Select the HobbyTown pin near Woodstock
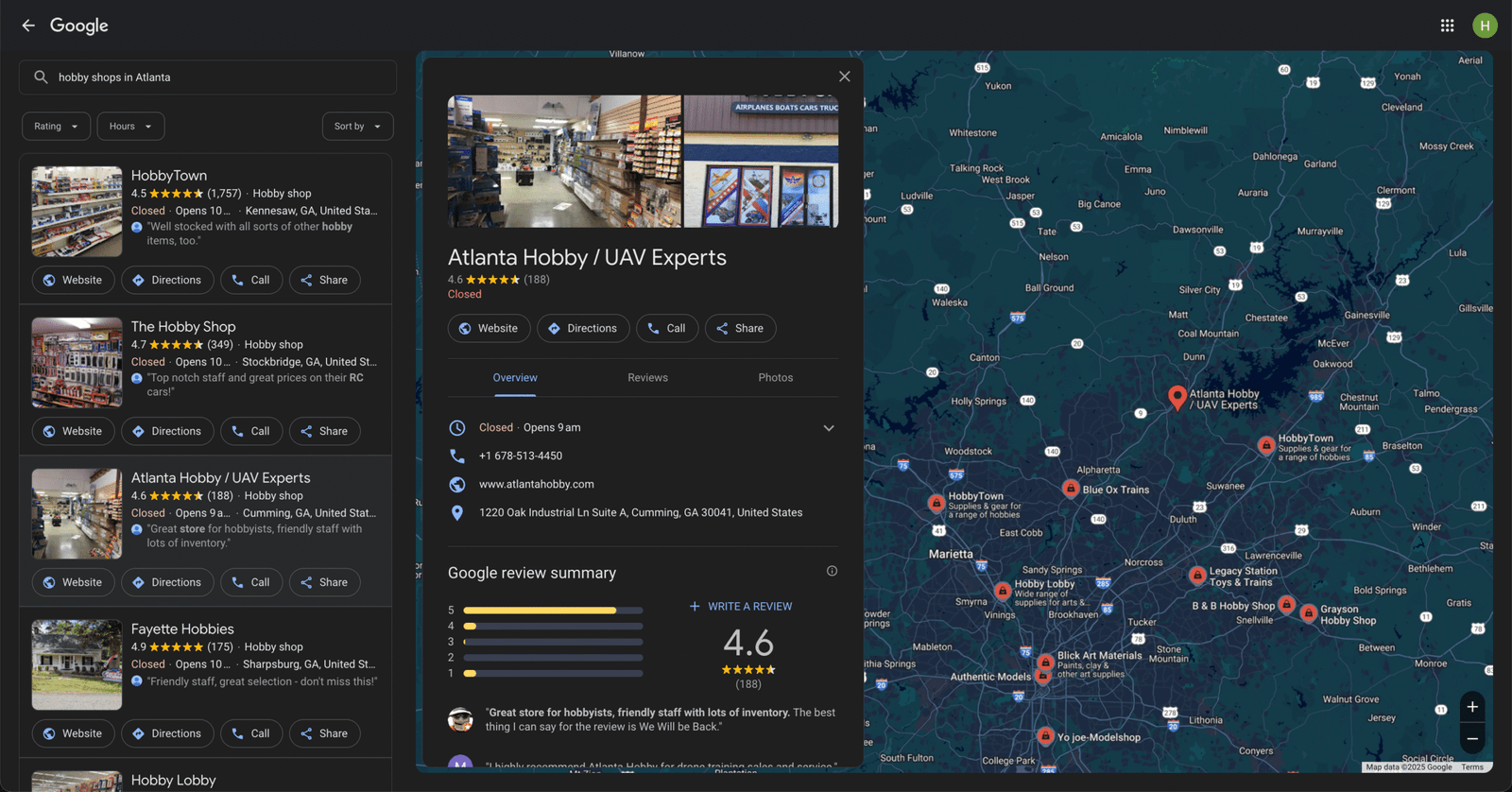The height and width of the screenshot is (792, 1512). pyautogui.click(x=936, y=504)
